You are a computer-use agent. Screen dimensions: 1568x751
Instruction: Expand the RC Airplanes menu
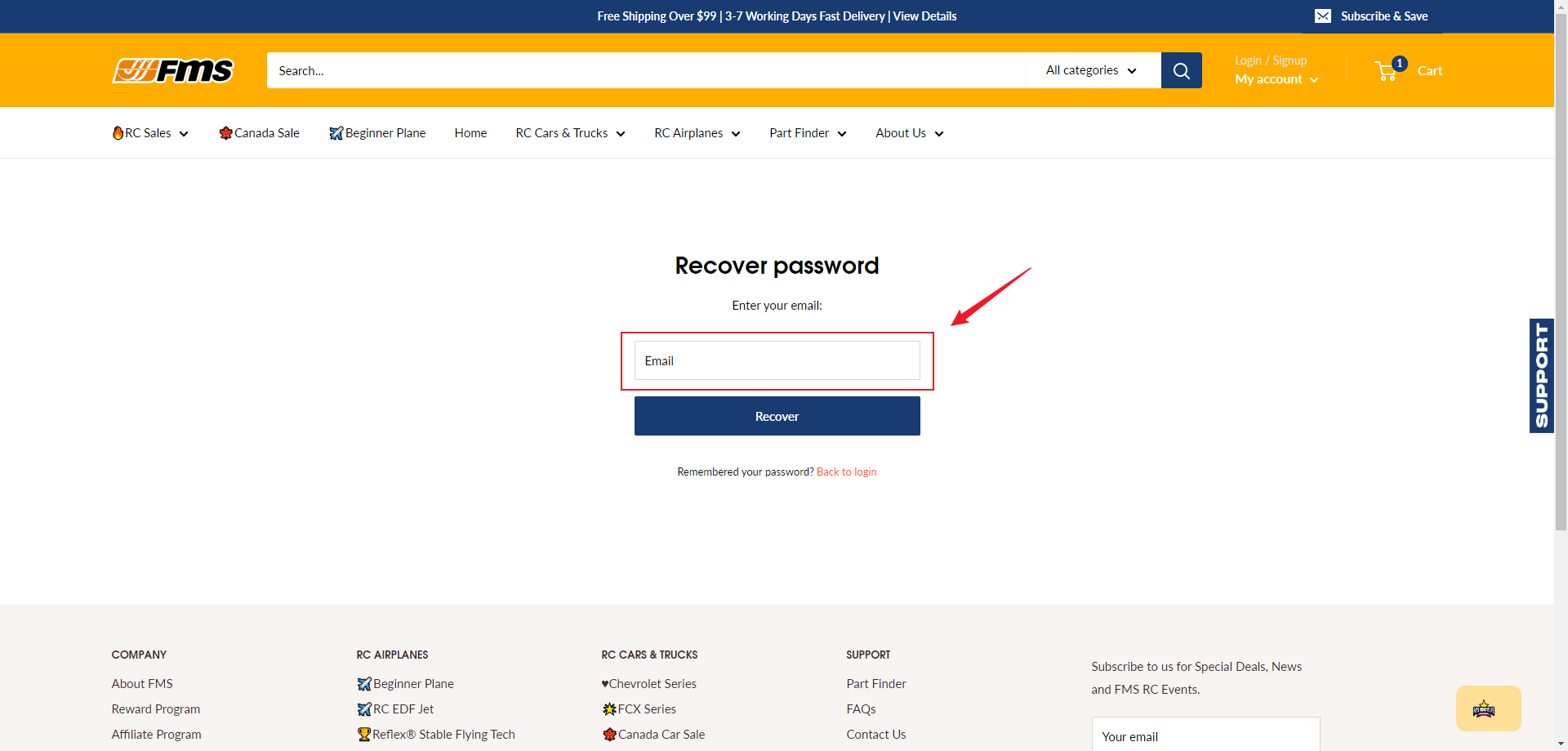pyautogui.click(x=697, y=132)
